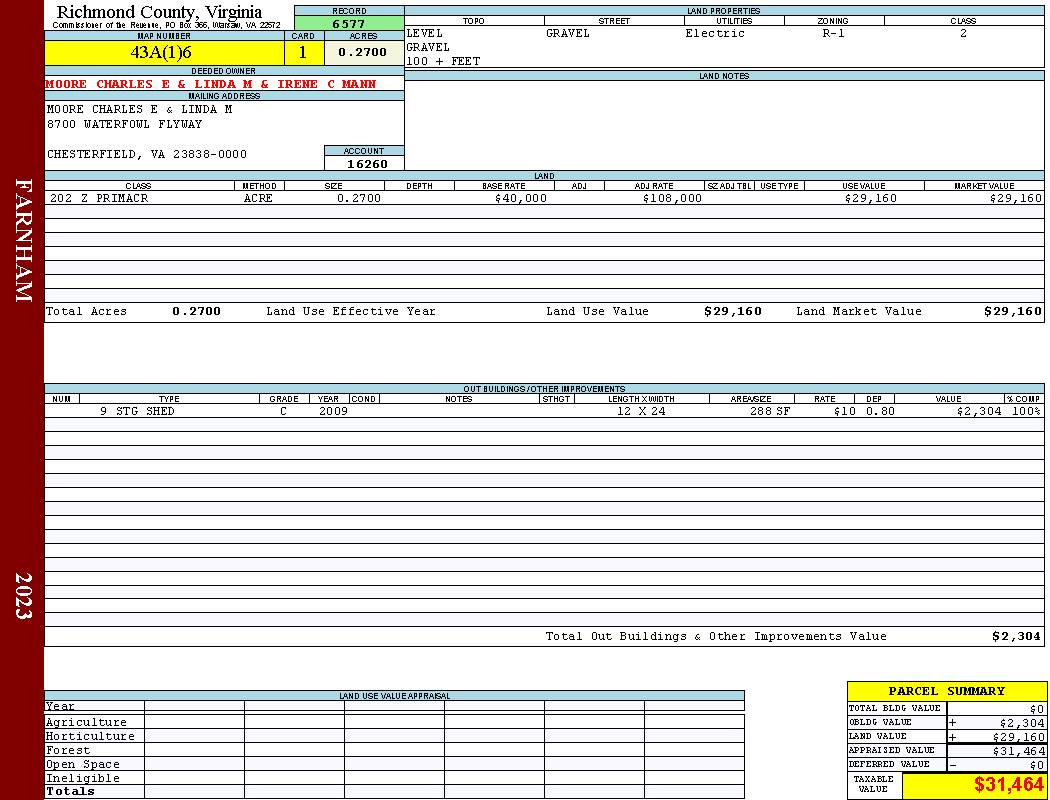This screenshot has height=800, width=1050.
Task: Click the acres value 0.2700 at top
Action: (362, 52)
